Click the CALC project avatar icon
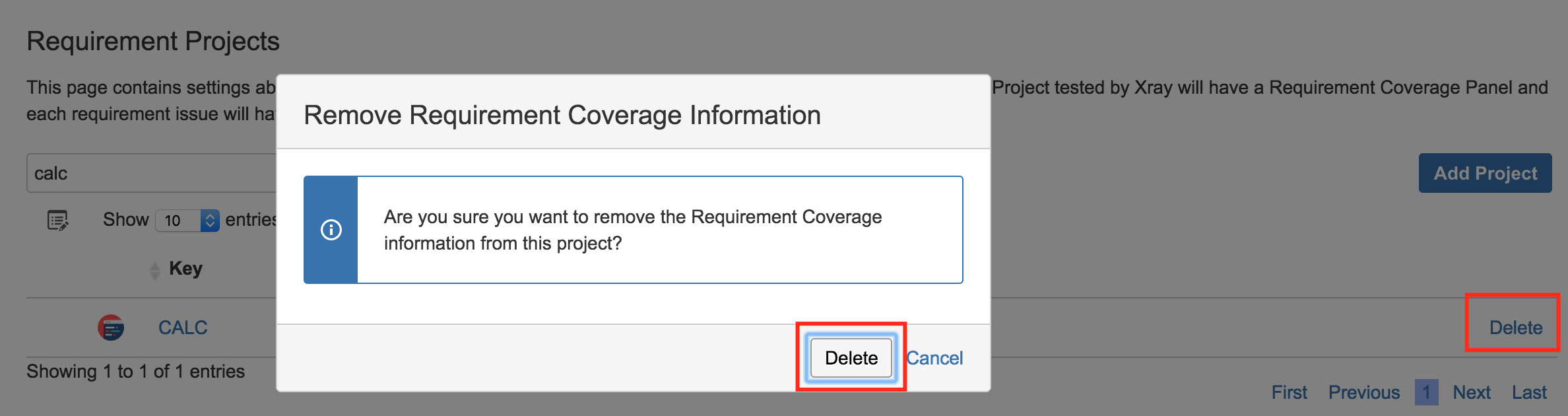The image size is (1568, 416). 111,328
